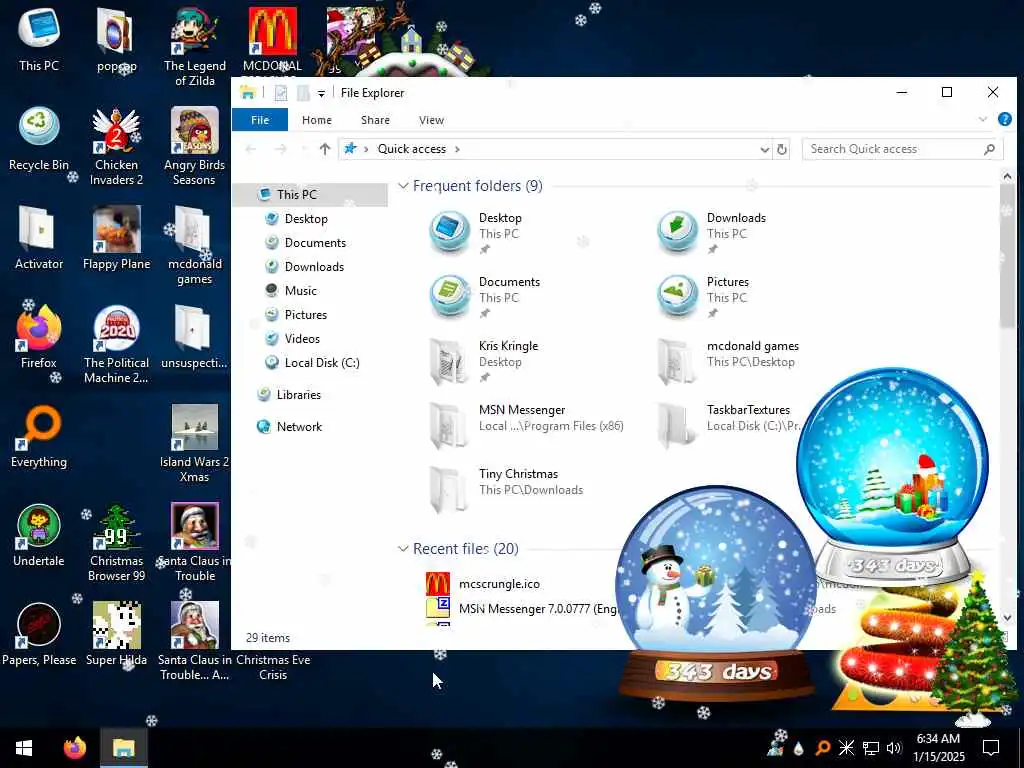Open The Legend of Zilda shortcut
Screen dimensions: 1024x768
194,46
